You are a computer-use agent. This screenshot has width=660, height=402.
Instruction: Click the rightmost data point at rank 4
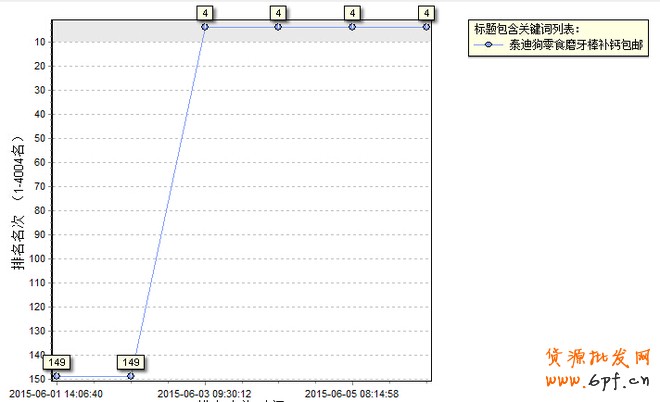(427, 27)
